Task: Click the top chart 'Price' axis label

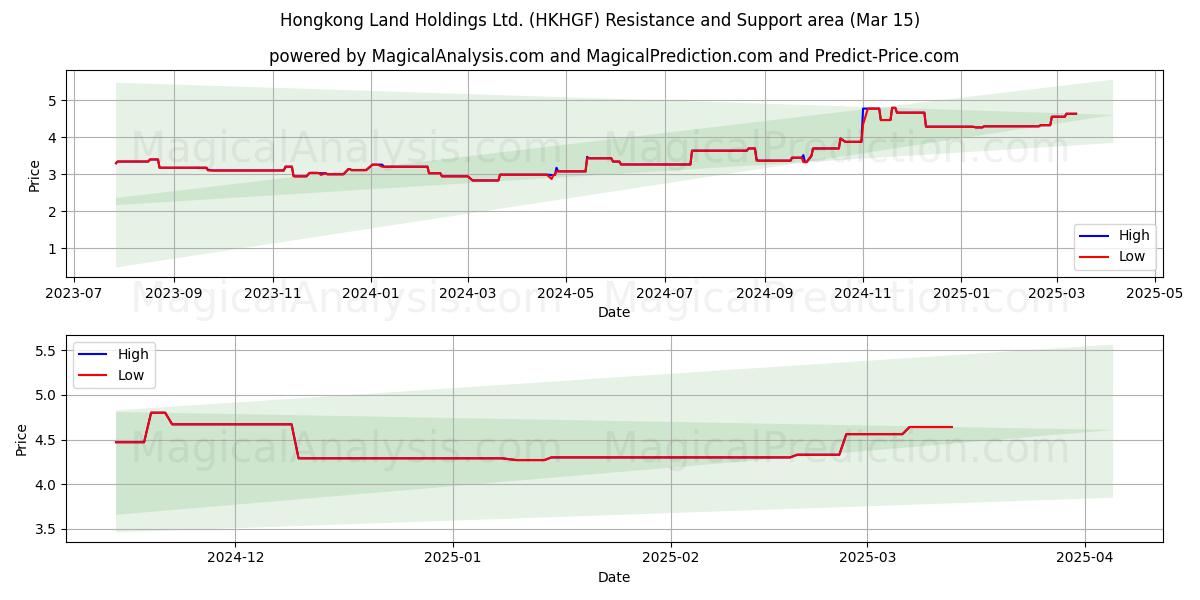Action: coord(35,175)
